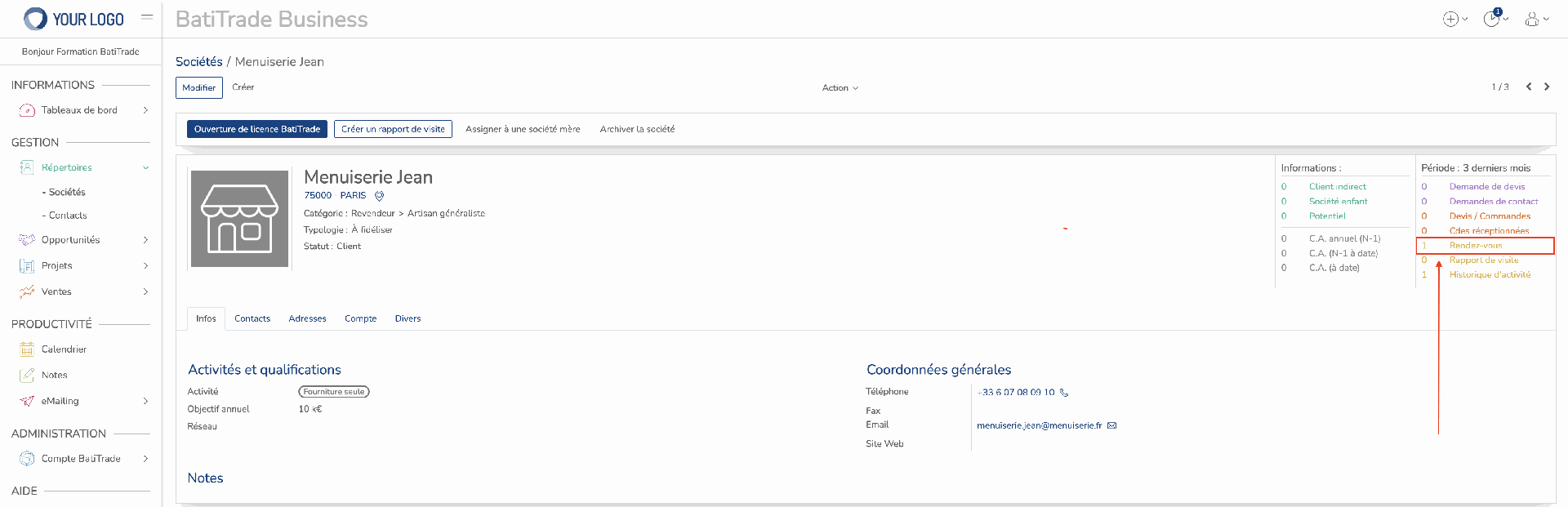Go to next record with right arrow
The image size is (1568, 507).
tap(1547, 87)
